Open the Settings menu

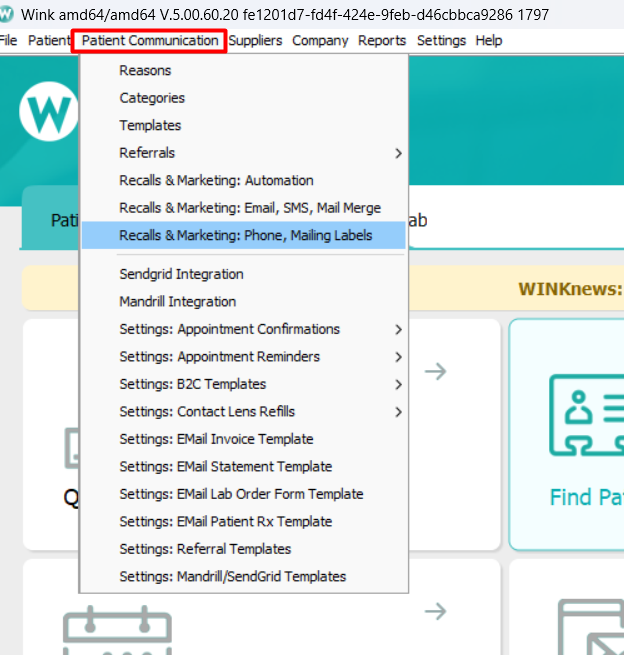(441, 41)
